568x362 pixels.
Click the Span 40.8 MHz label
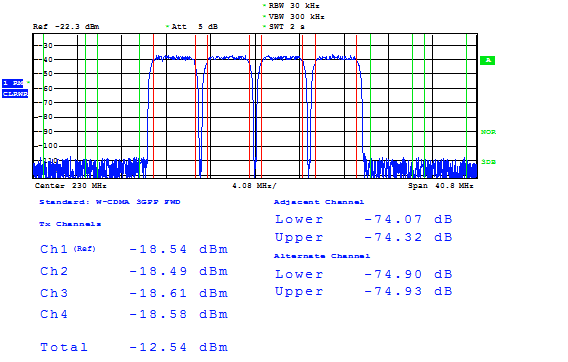(x=440, y=186)
